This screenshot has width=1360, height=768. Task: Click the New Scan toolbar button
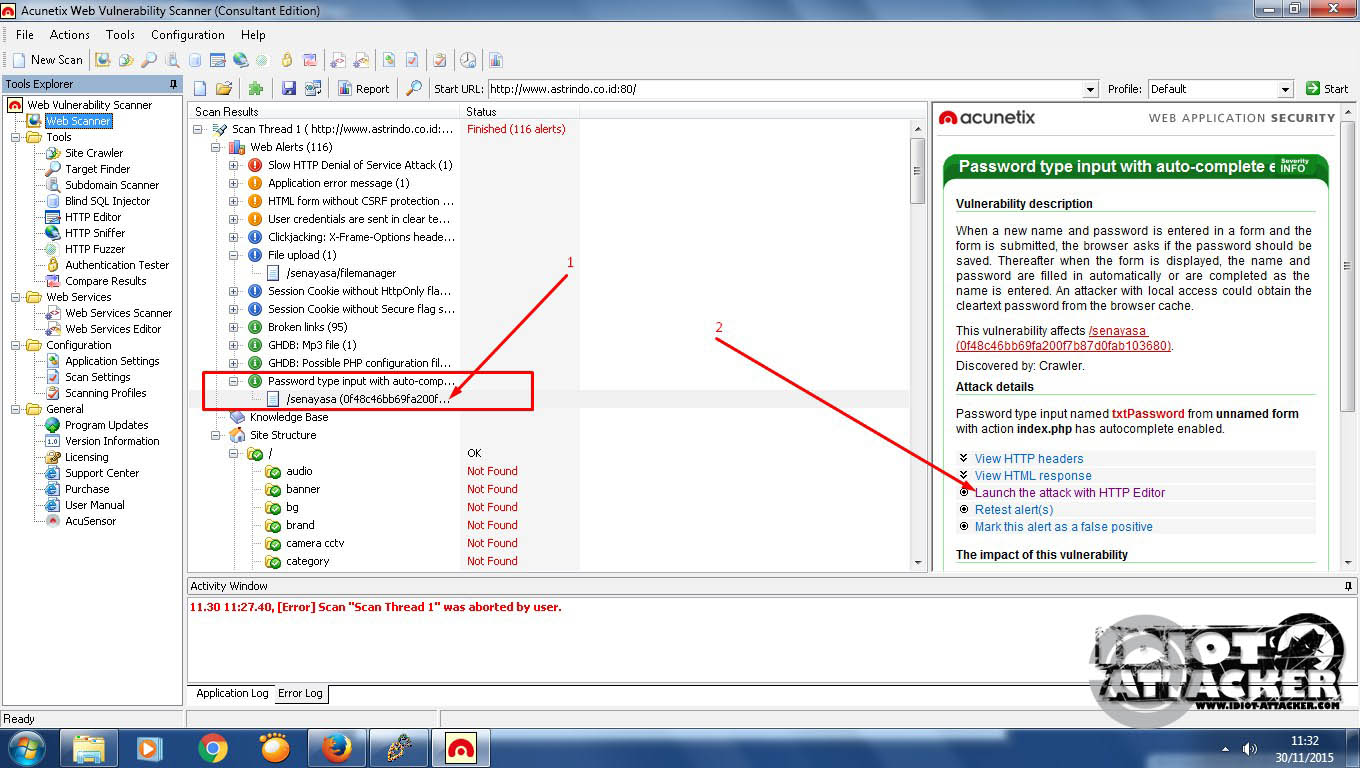click(48, 60)
